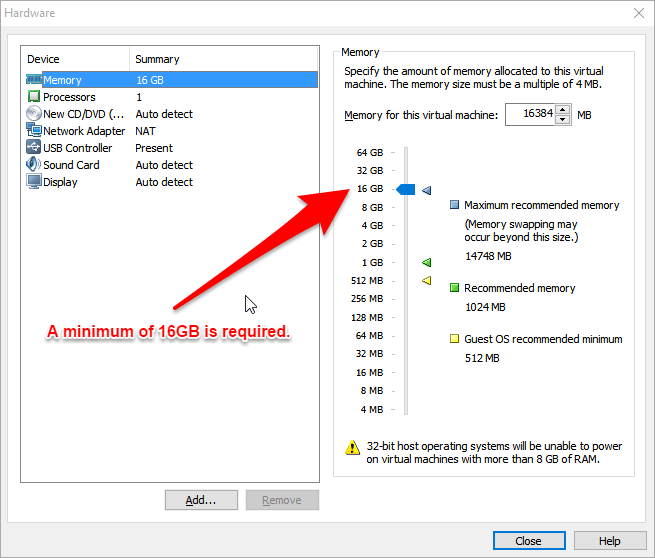Select the Network Adapter icon
This screenshot has height=558, width=655.
pyautogui.click(x=34, y=131)
